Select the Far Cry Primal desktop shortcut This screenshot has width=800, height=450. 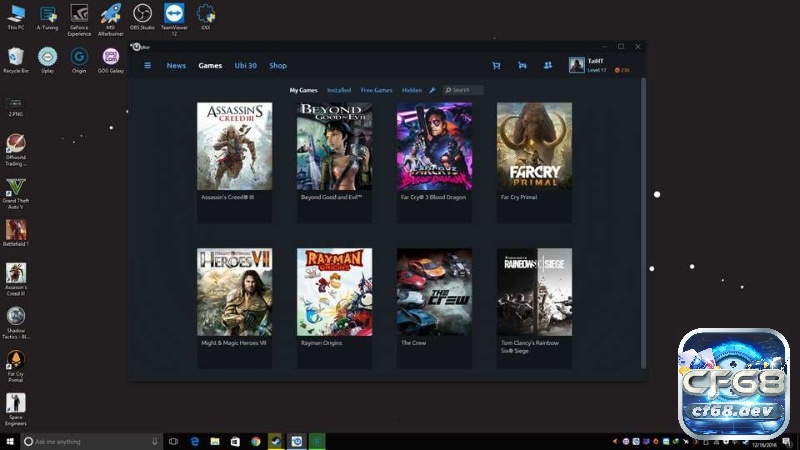click(x=16, y=366)
